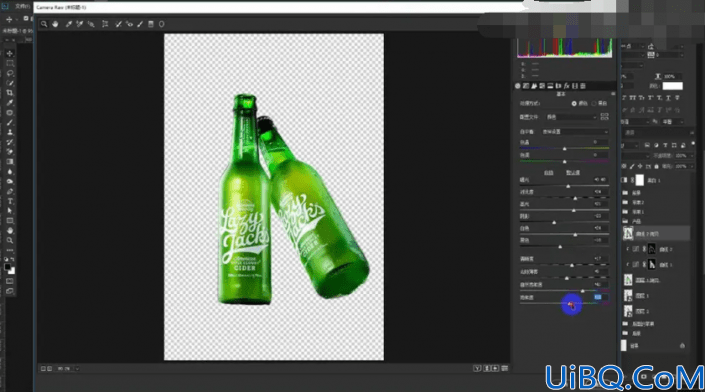Choose the 颜色 (Color) treatment radio button
705x392 pixels.
(x=574, y=103)
